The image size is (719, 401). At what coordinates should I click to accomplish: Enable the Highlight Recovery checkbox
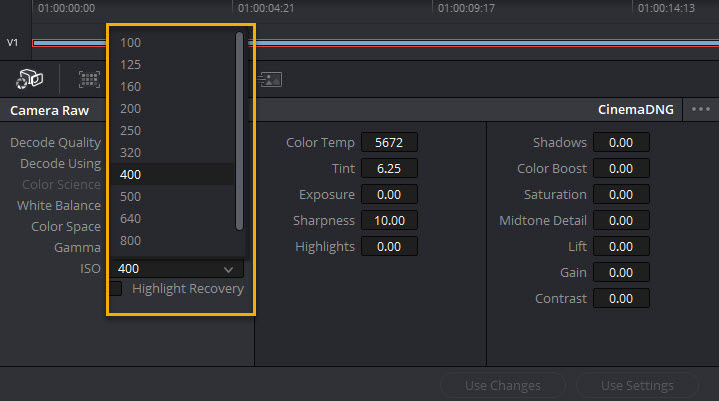(x=116, y=289)
